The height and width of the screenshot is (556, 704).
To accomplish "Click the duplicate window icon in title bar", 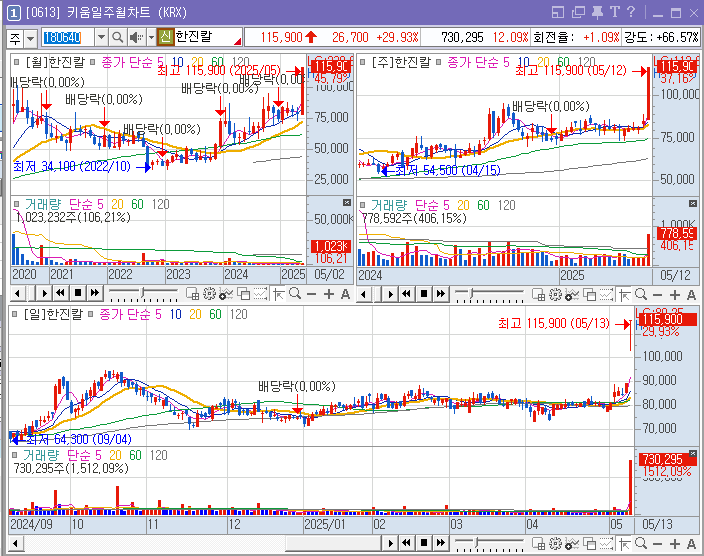I will pos(578,13).
